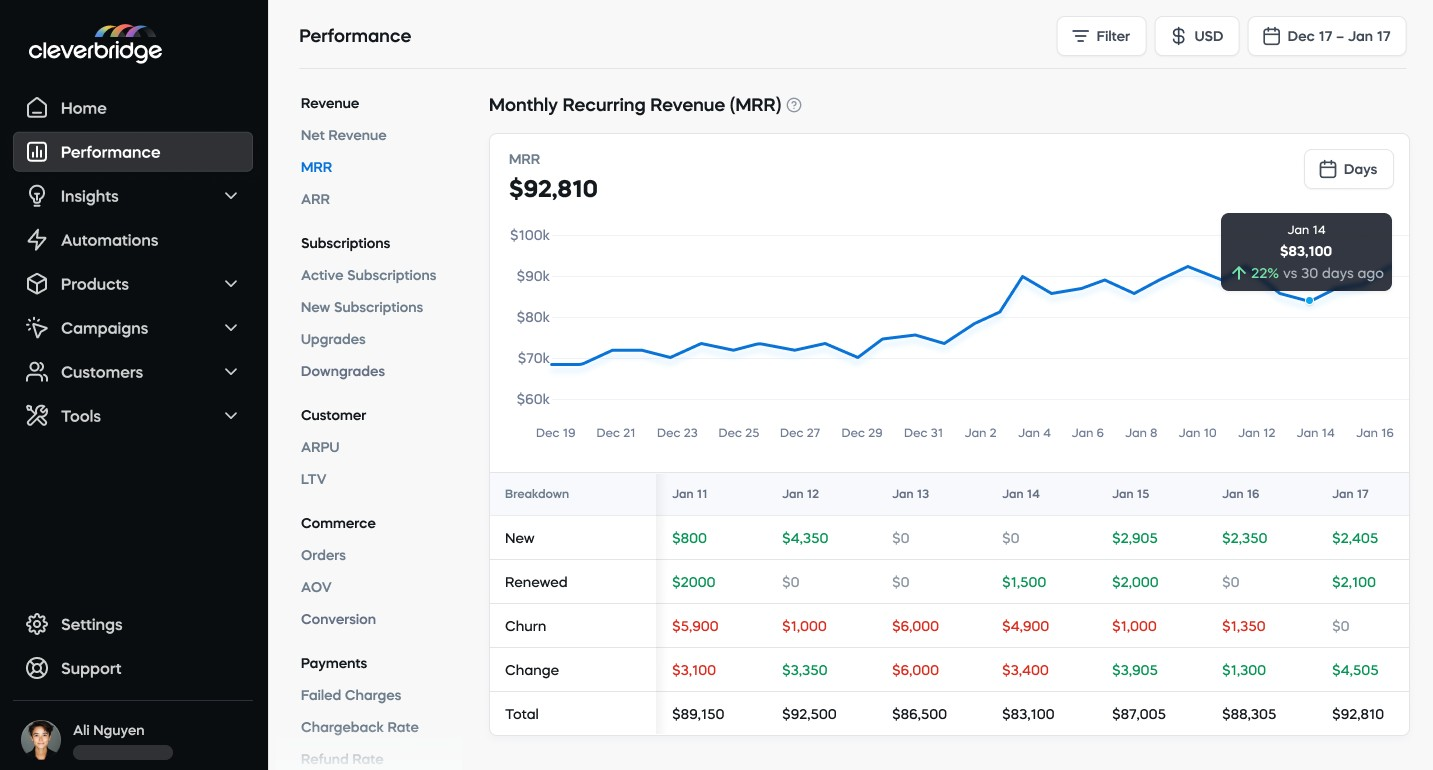Click the USD currency icon button
1433x770 pixels.
point(1178,36)
